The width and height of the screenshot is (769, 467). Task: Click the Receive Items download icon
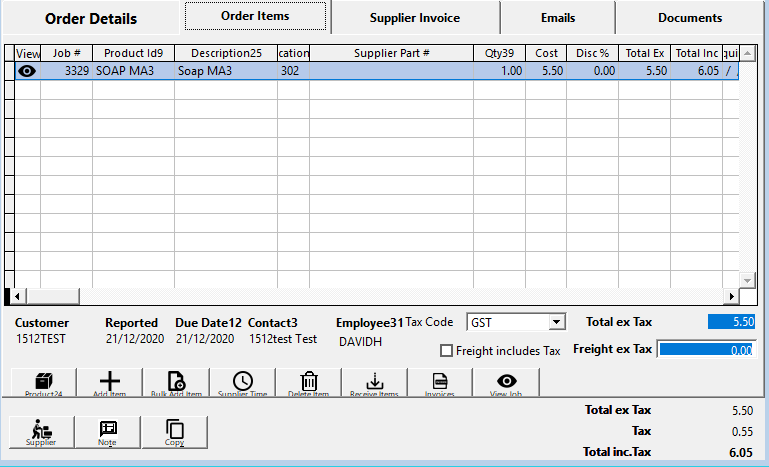375,383
